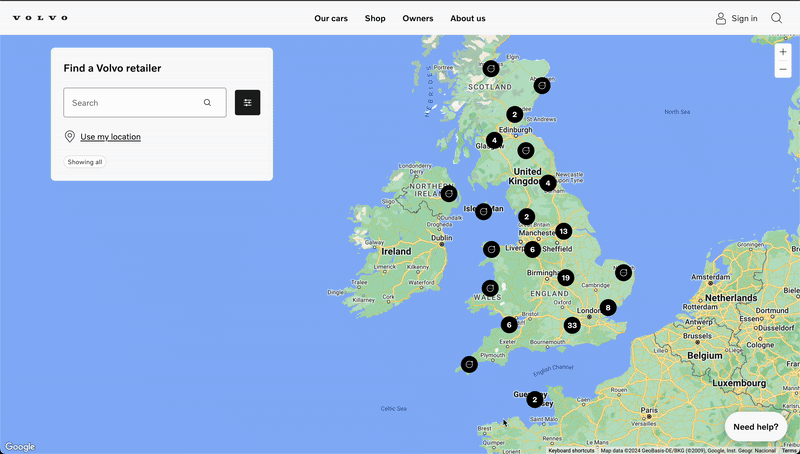
Task: Open the Shop menu
Action: point(375,18)
